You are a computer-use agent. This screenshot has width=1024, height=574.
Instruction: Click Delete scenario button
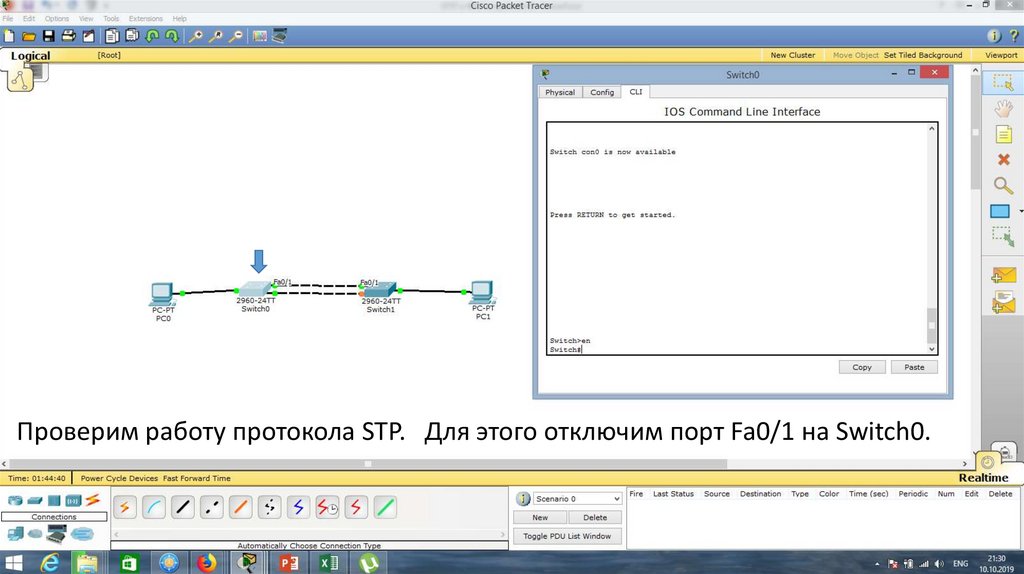(594, 517)
